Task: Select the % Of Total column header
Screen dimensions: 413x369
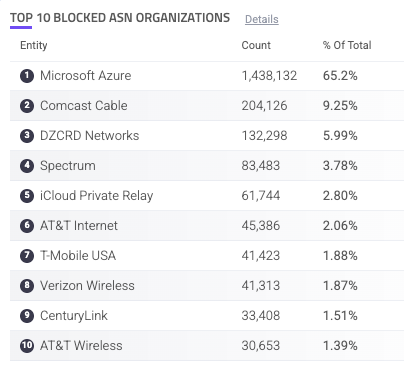Action: 347,45
